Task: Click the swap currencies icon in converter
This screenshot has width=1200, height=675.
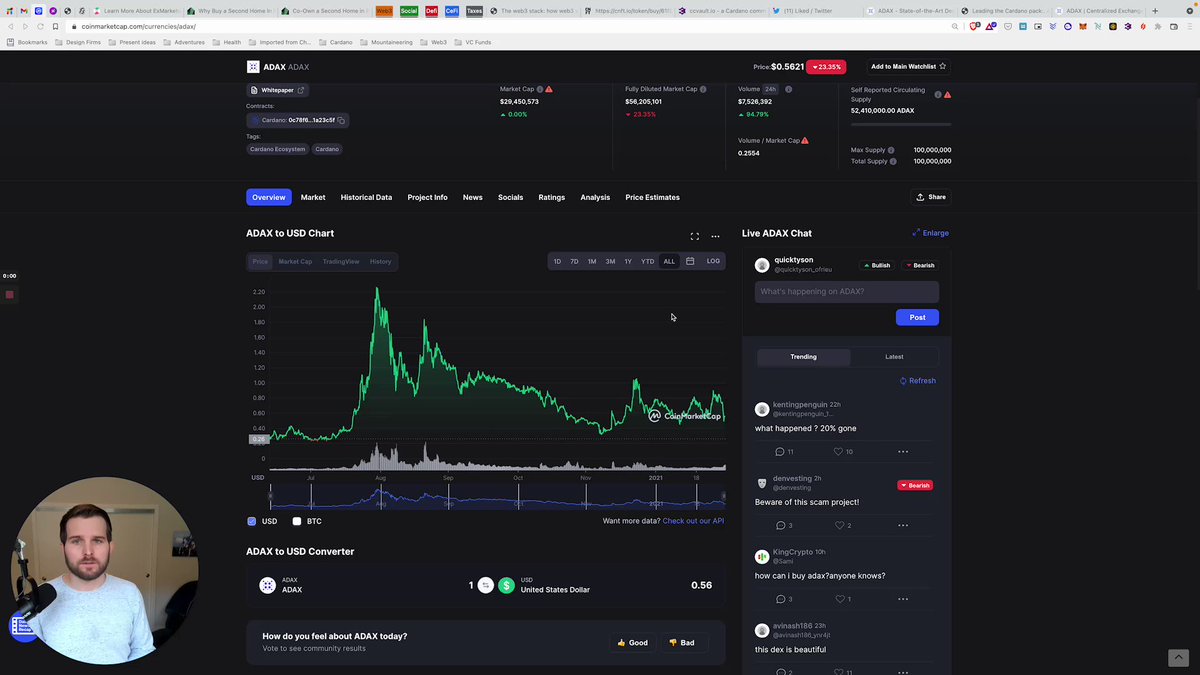Action: click(485, 585)
